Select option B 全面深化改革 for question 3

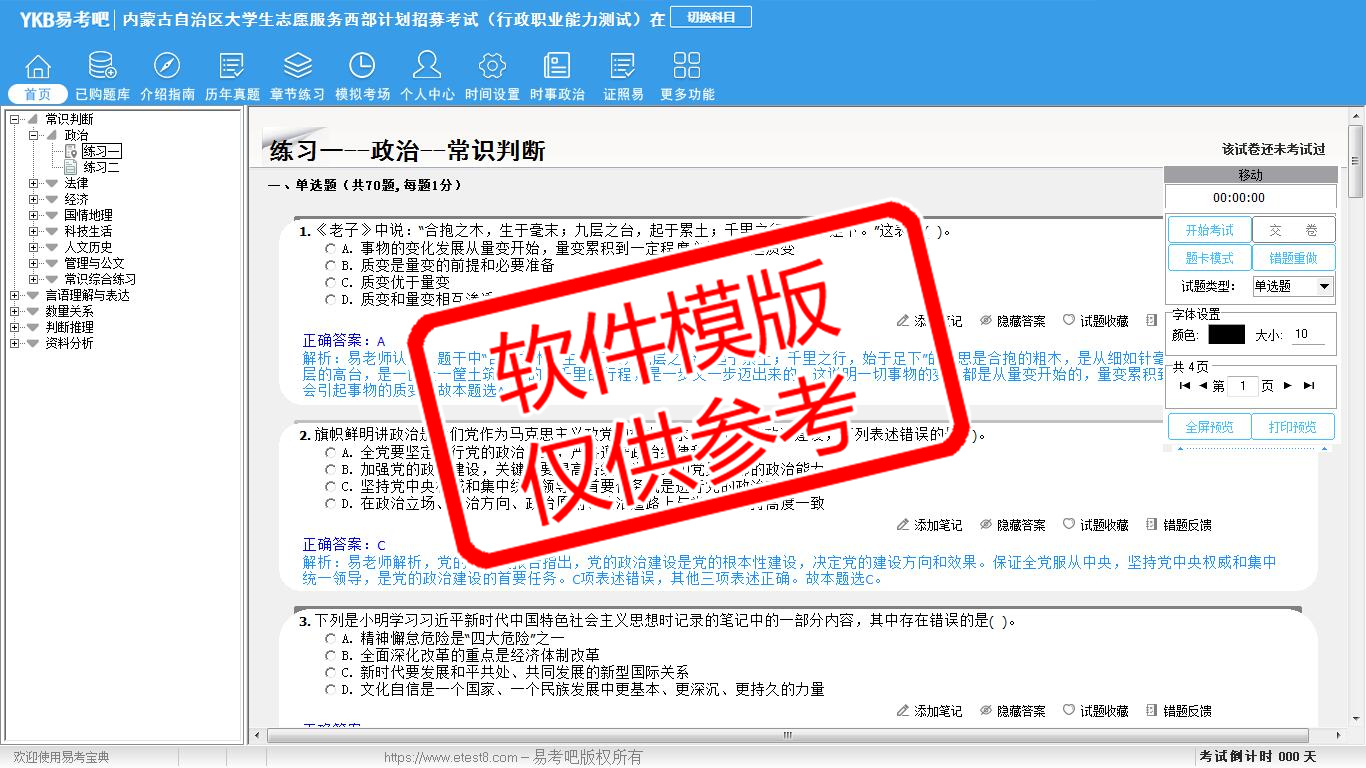click(x=331, y=656)
